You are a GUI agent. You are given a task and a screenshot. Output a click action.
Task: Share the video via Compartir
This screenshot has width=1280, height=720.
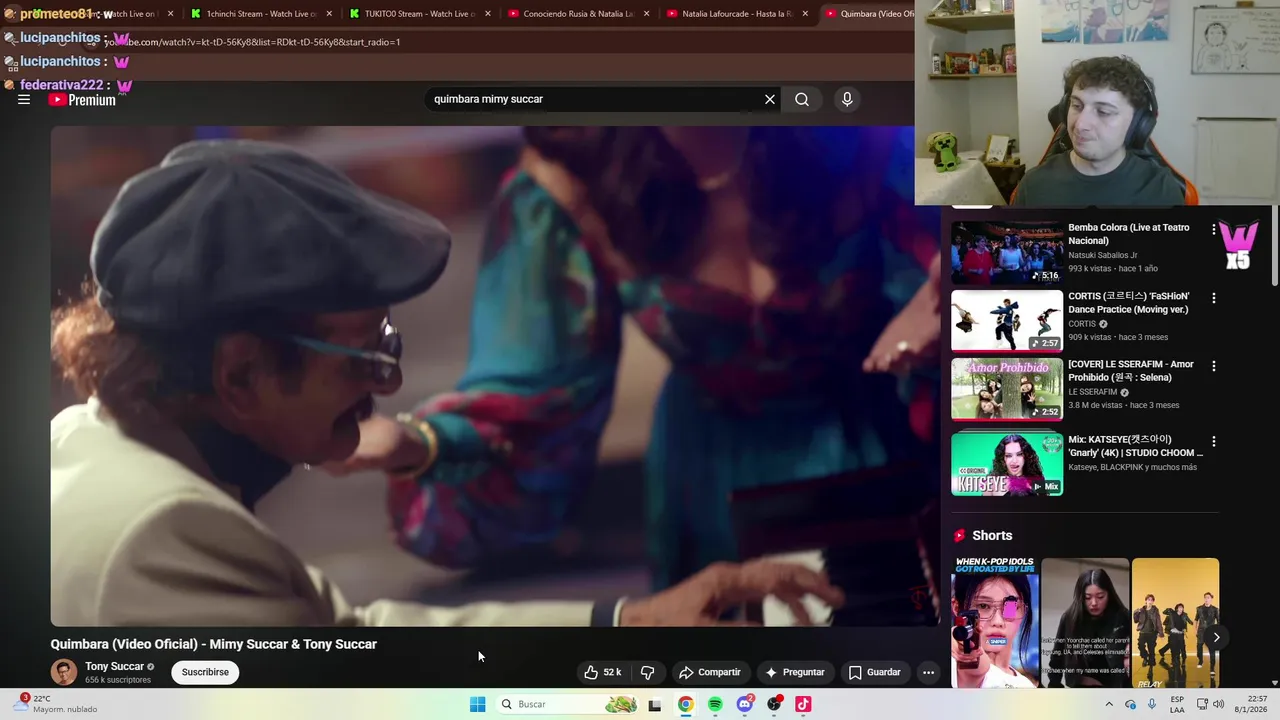710,672
